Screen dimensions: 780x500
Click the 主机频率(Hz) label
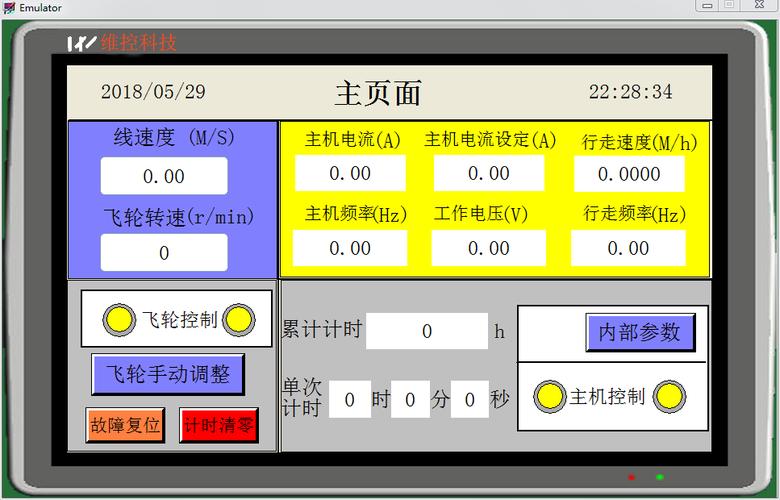tap(356, 214)
